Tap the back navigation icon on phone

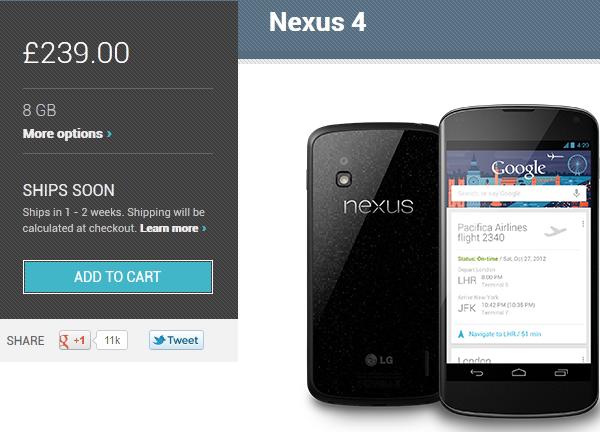point(476,372)
